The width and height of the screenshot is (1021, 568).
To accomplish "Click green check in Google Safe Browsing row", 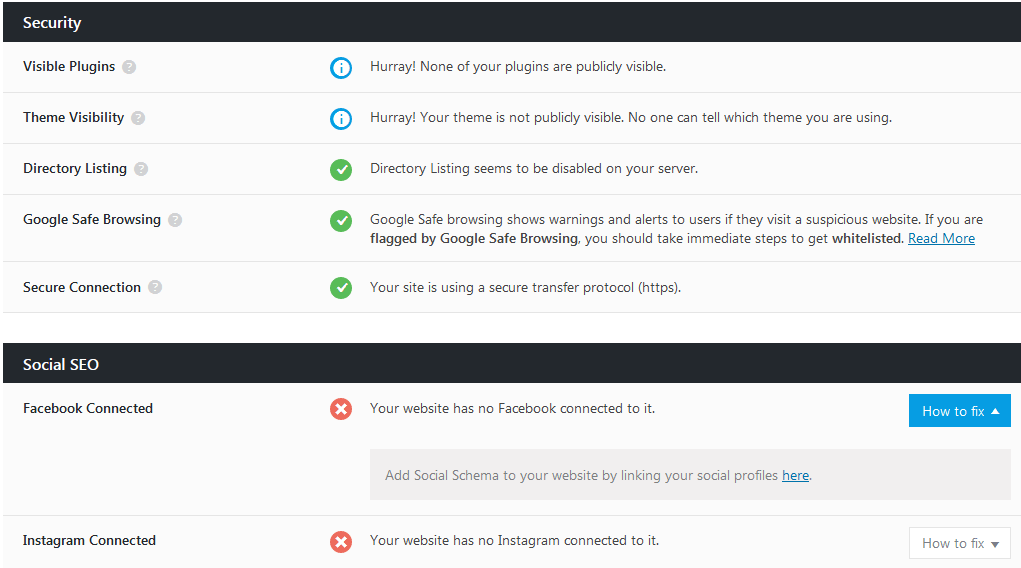I will [x=341, y=221].
